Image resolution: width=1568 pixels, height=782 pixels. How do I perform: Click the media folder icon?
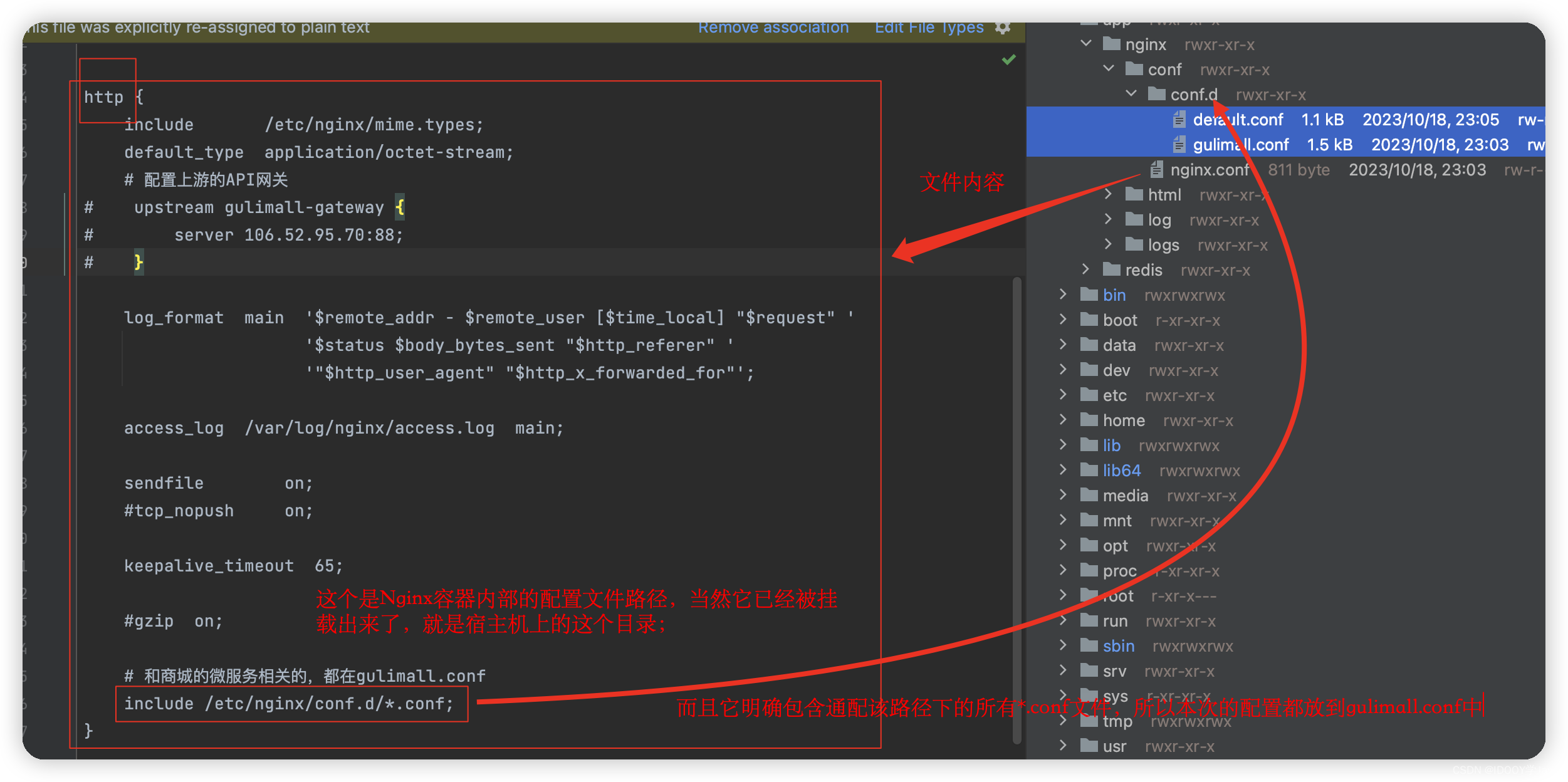[x=1089, y=495]
